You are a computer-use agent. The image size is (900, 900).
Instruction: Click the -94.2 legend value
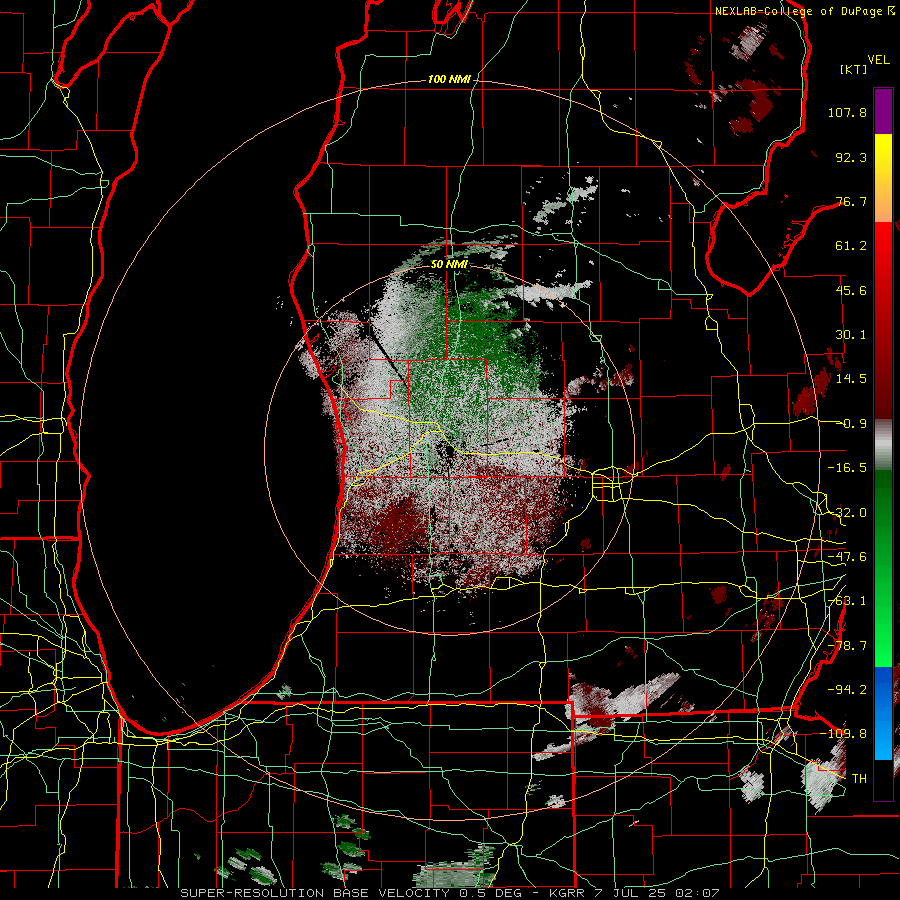(847, 689)
